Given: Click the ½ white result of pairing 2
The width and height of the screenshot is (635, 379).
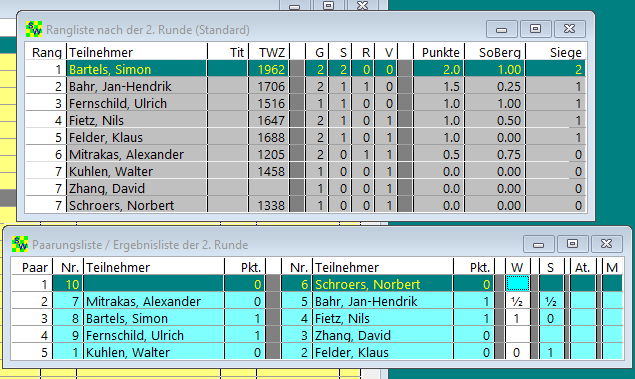Looking at the screenshot, I should (517, 302).
